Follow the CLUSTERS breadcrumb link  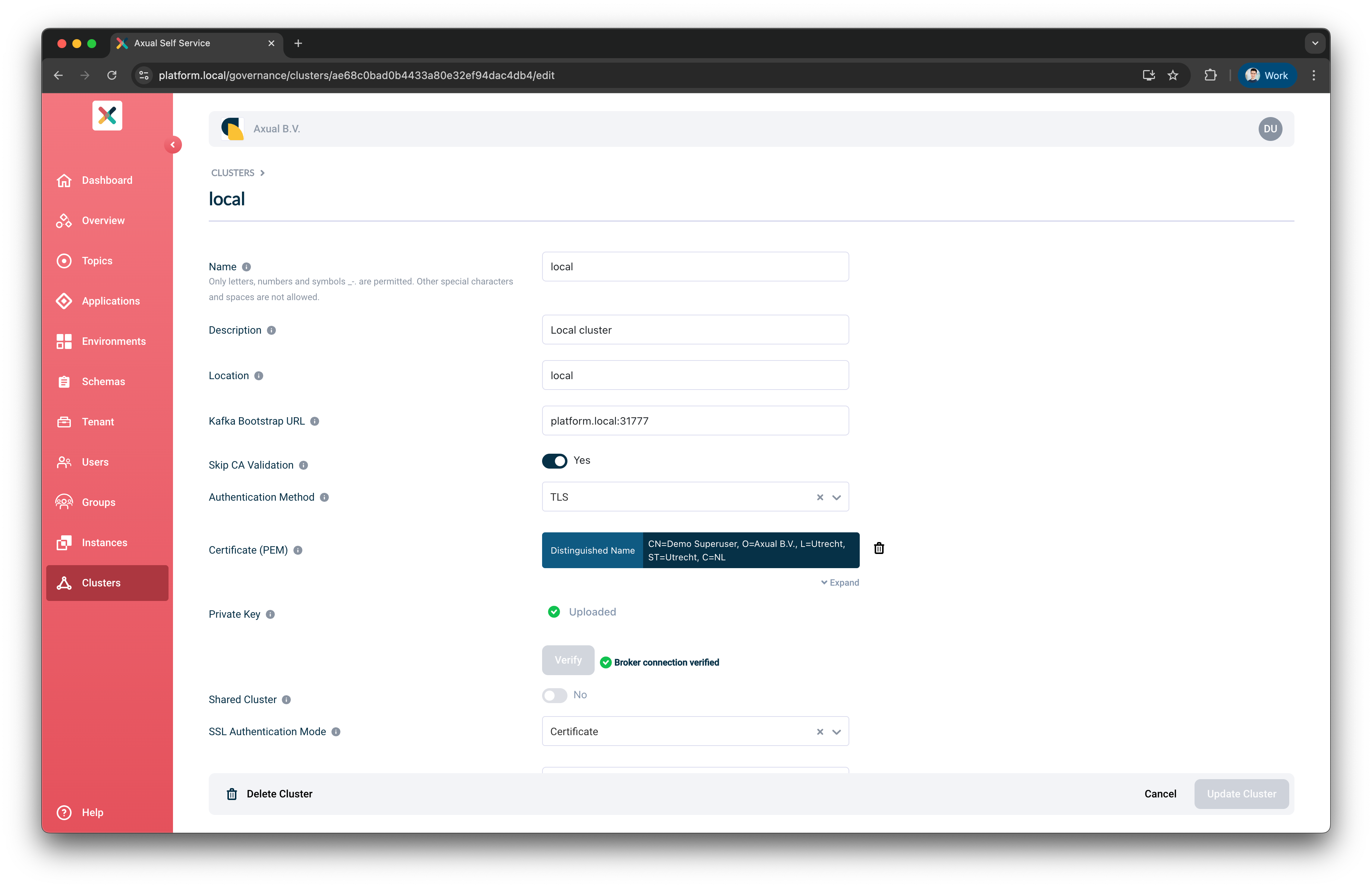232,172
